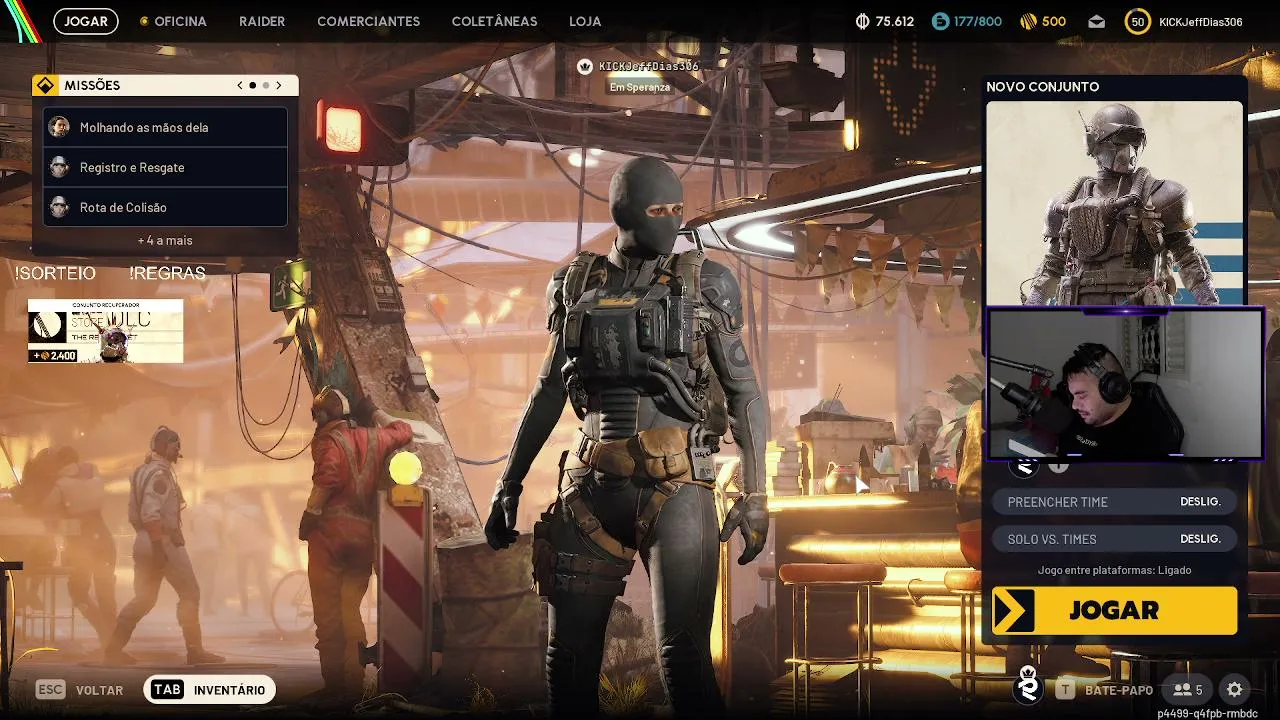
Task: Click 'Jogo entre plataformas: Ligado' text
Action: [x=1114, y=570]
